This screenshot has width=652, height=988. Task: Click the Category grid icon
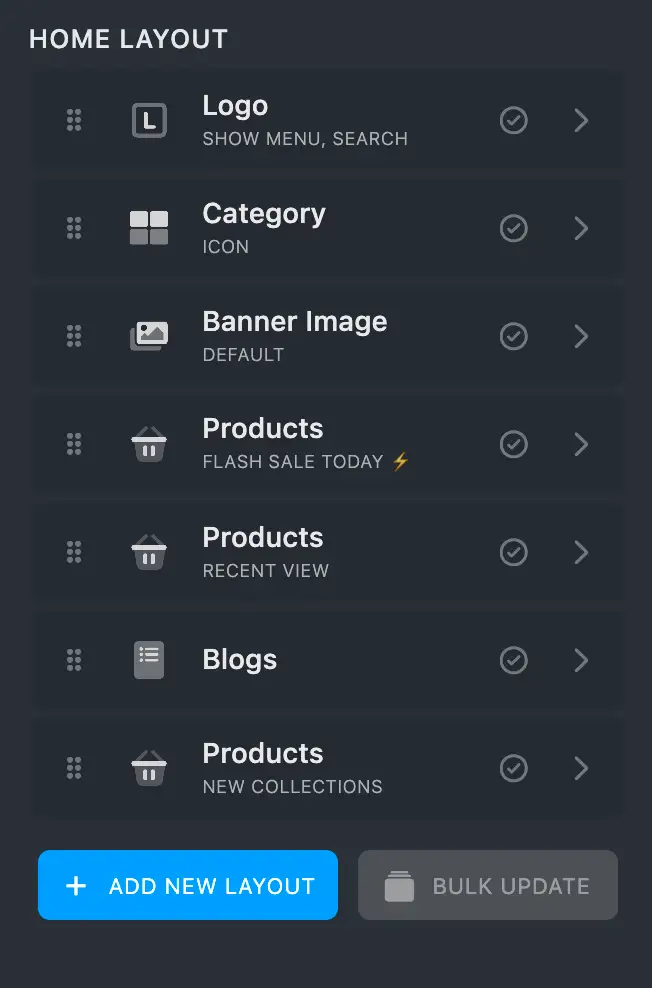(x=149, y=228)
